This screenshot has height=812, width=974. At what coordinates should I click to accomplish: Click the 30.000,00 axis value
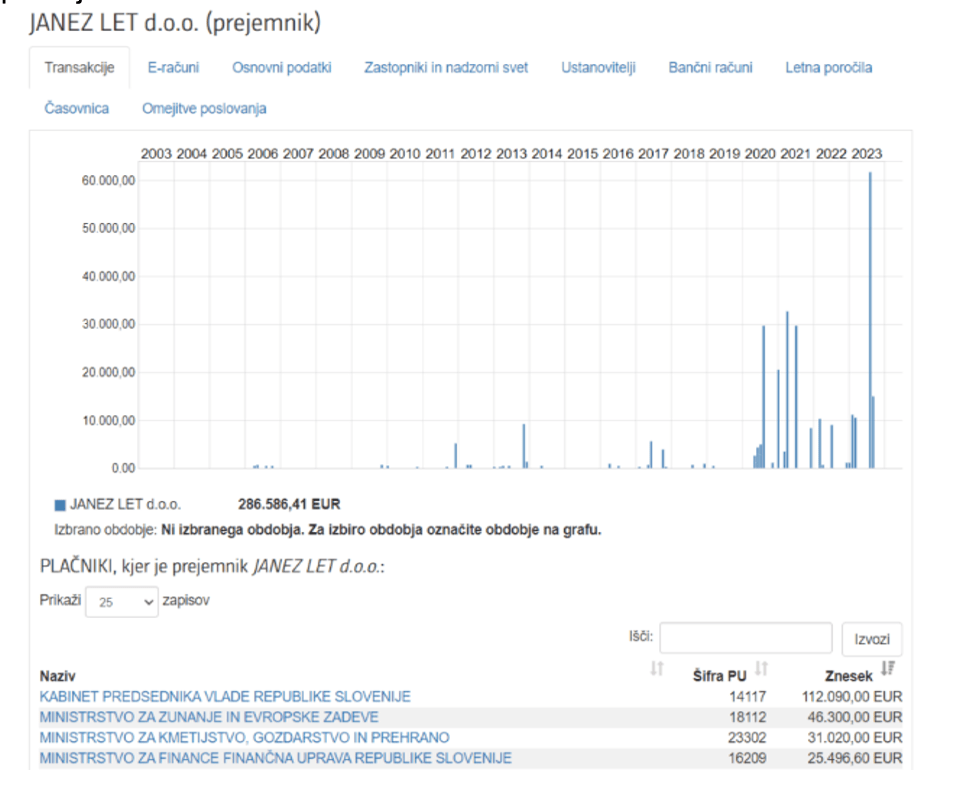pos(109,324)
